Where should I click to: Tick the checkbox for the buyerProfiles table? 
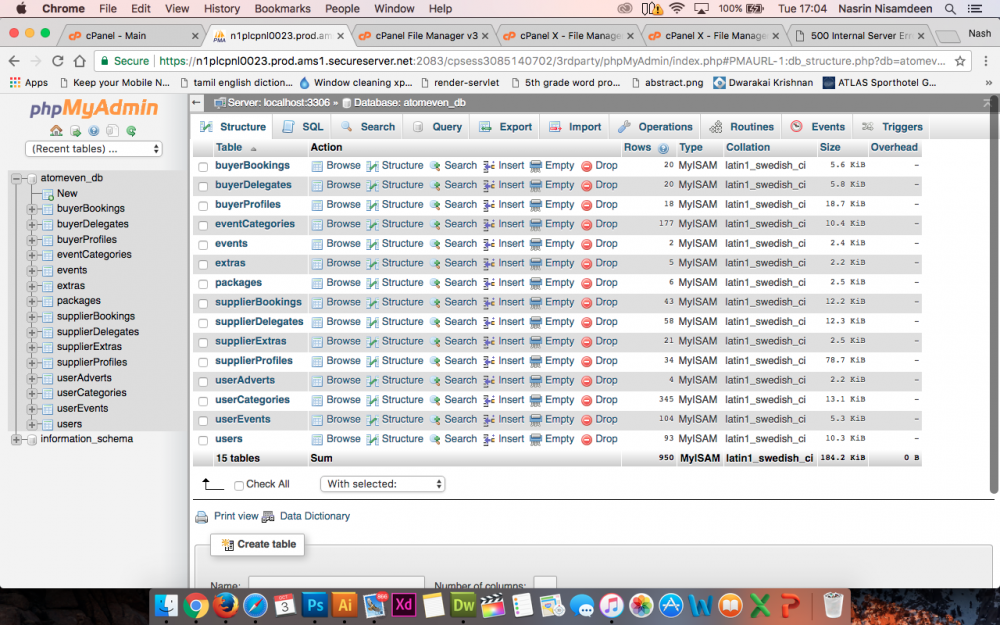(x=203, y=205)
